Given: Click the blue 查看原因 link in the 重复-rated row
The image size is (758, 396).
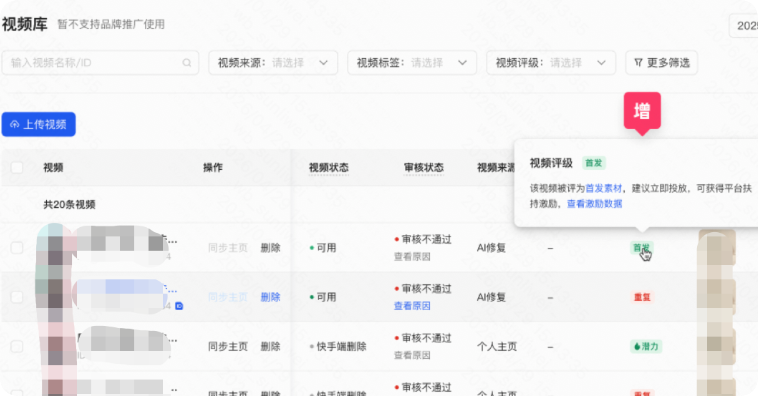Looking at the screenshot, I should click(412, 306).
